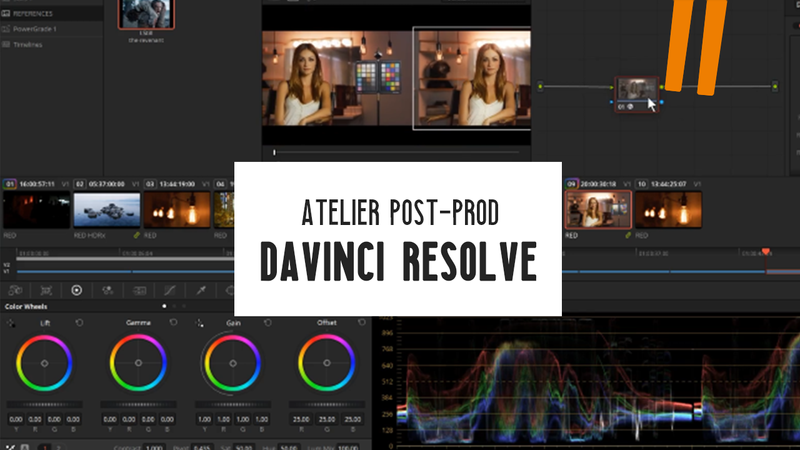Image resolution: width=800 pixels, height=450 pixels.
Task: Select second Color Wheels page dot
Action: pyautogui.click(x=174, y=306)
